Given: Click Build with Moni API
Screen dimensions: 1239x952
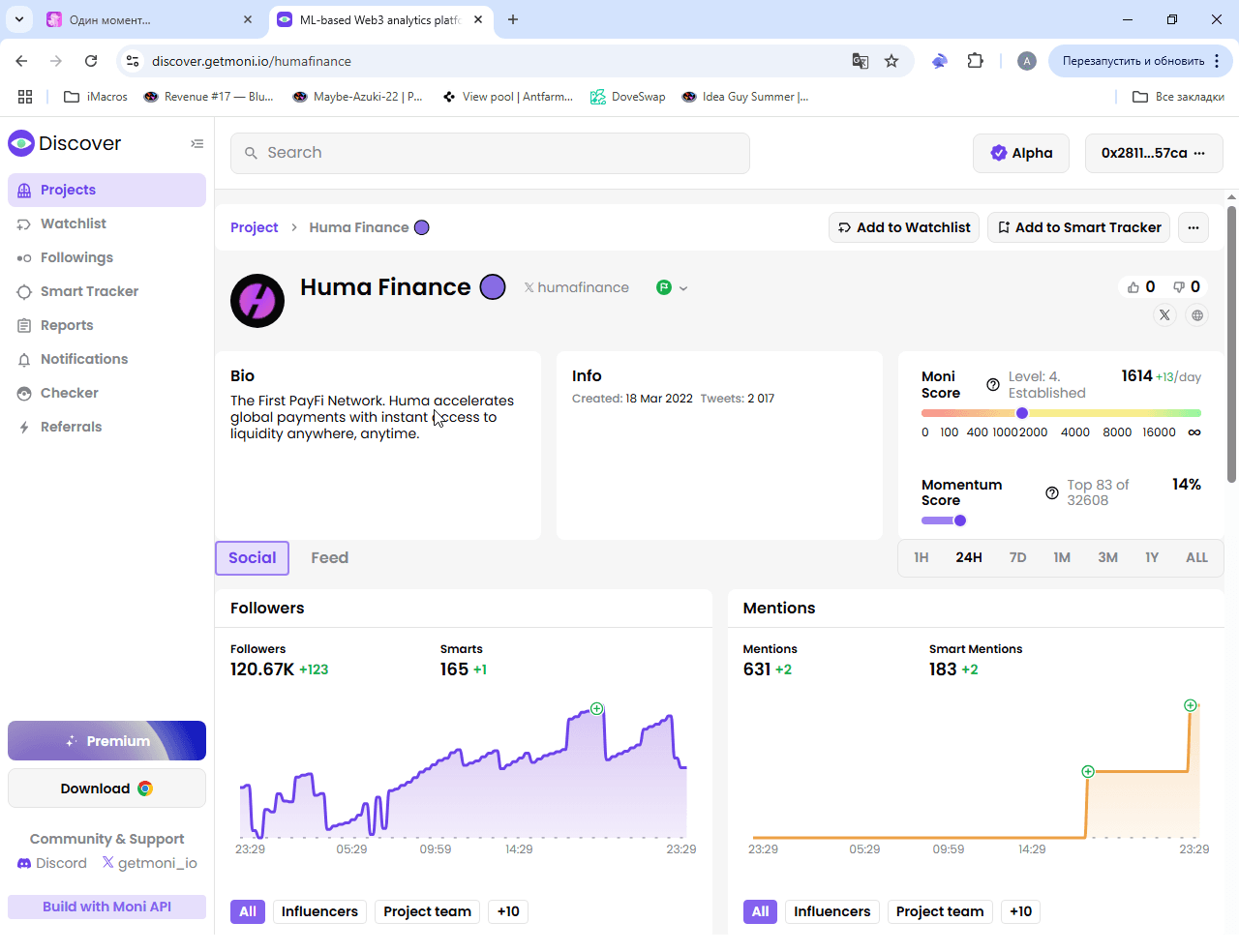Looking at the screenshot, I should coord(106,907).
